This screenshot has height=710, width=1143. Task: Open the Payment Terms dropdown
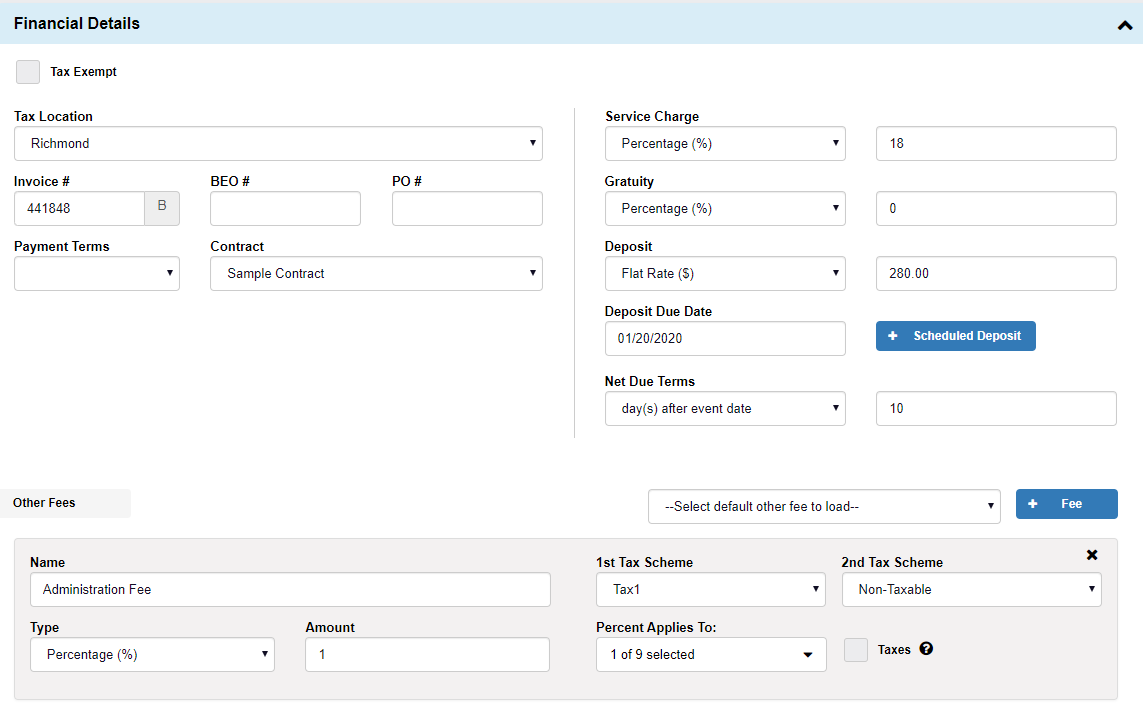point(97,273)
